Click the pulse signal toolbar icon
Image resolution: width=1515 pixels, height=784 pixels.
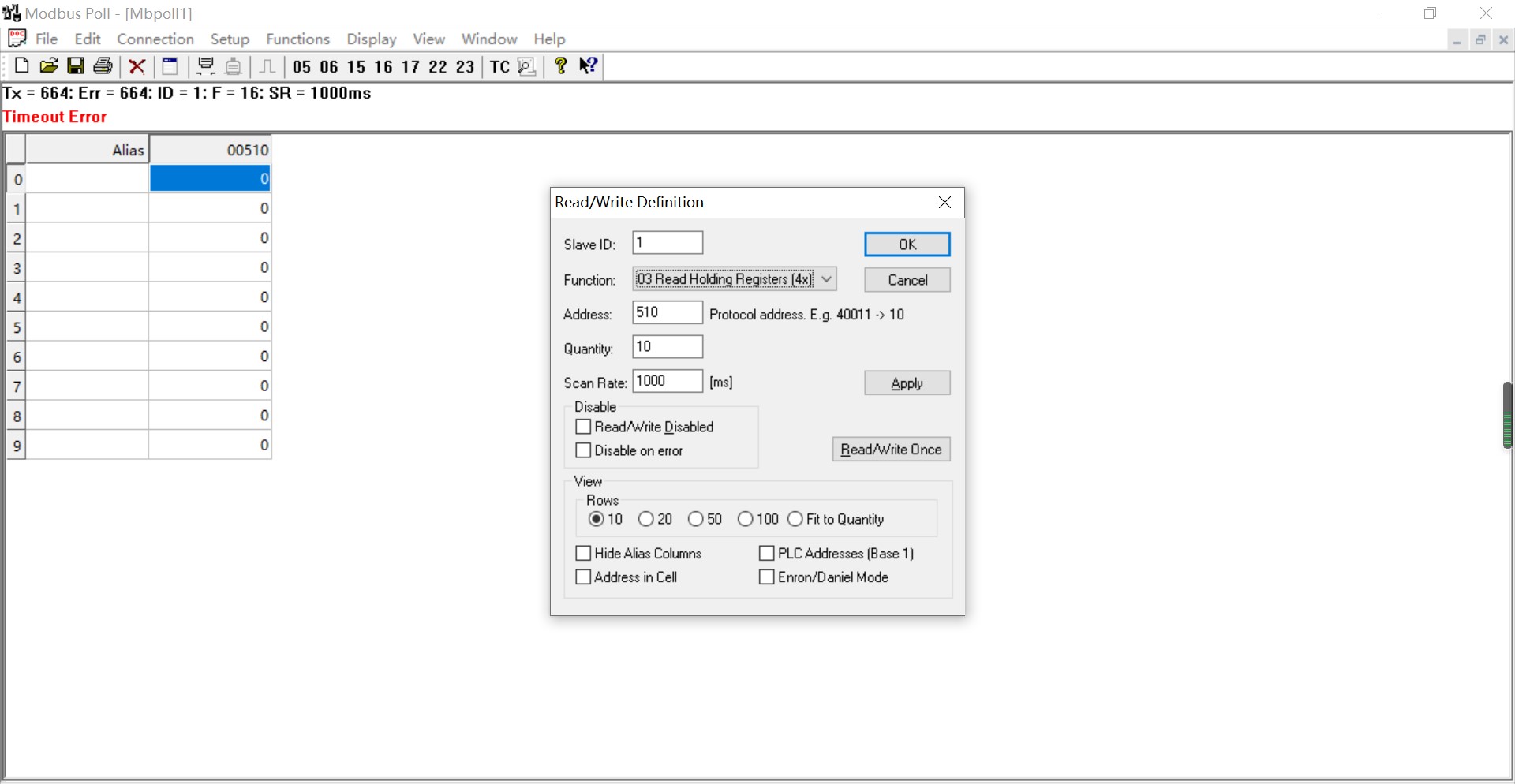pos(267,66)
